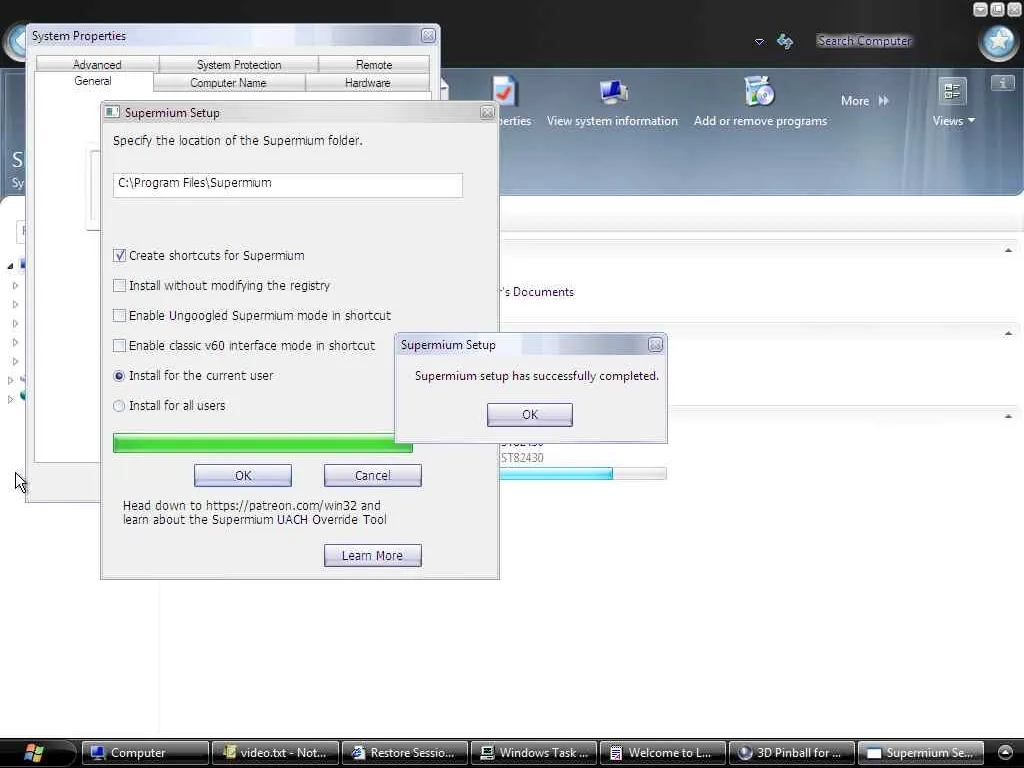
Task: Open the Views dropdown
Action: (x=953, y=121)
